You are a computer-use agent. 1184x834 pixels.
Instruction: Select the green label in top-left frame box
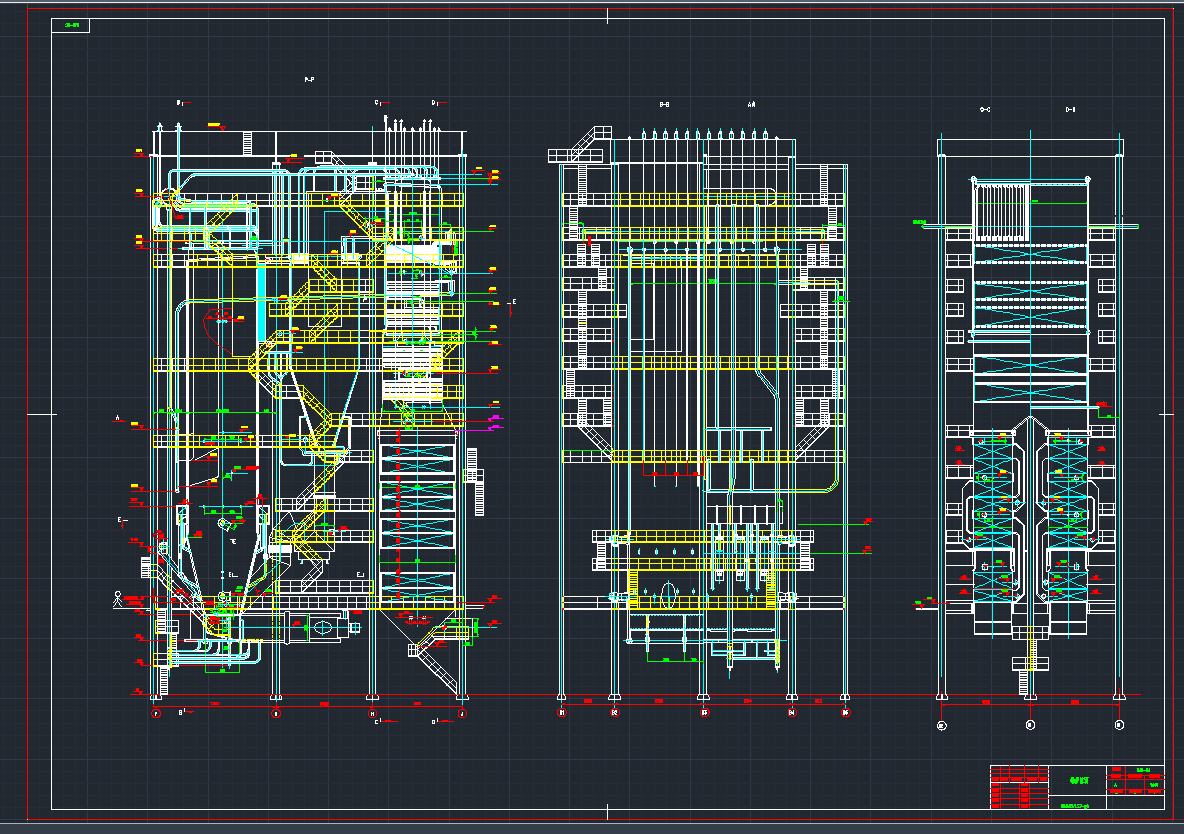tap(71, 25)
